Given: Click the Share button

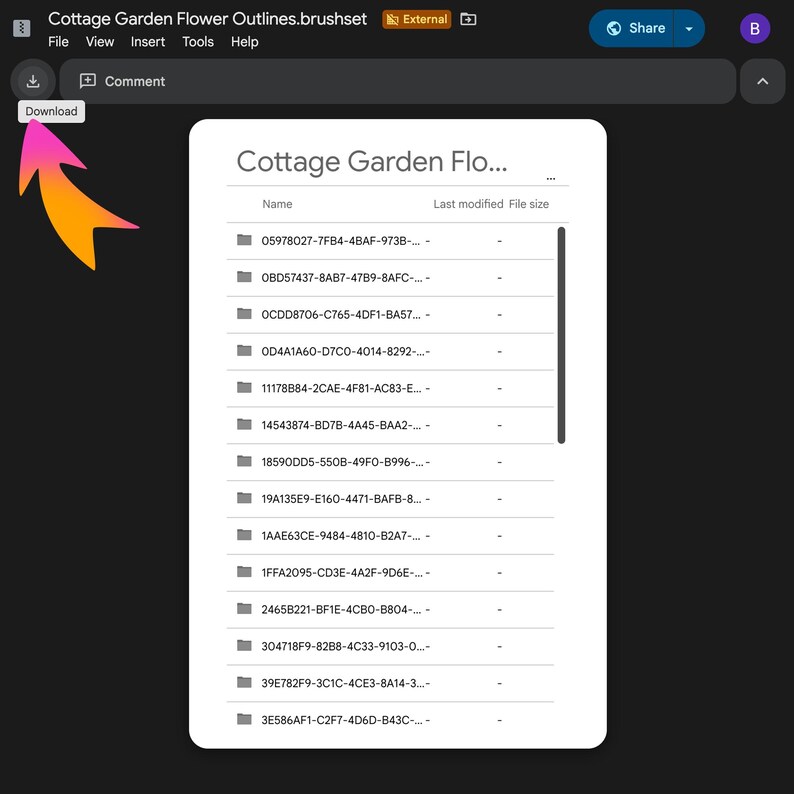Looking at the screenshot, I should pyautogui.click(x=631, y=28).
